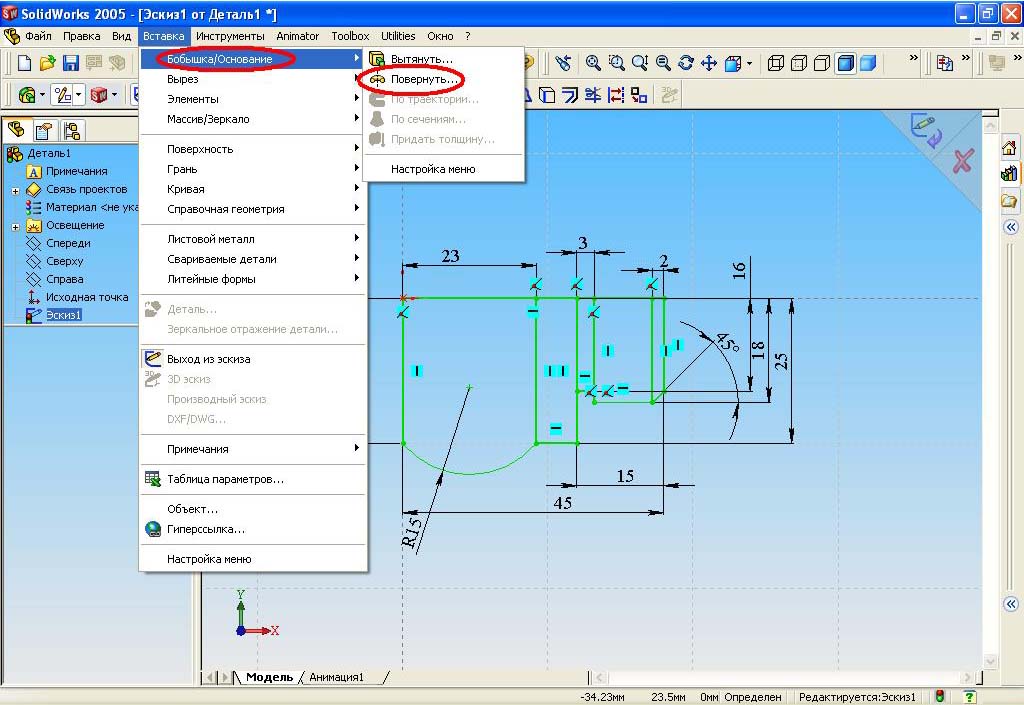Image resolution: width=1024 pixels, height=705 pixels.
Task: Click the Previous View icon
Action: point(563,63)
